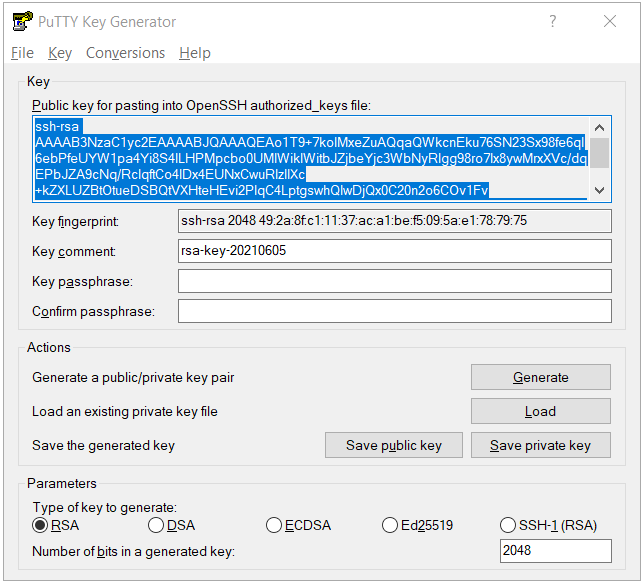643x583 pixels.
Task: Click the public key scrollbar thumb
Action: click(599, 153)
